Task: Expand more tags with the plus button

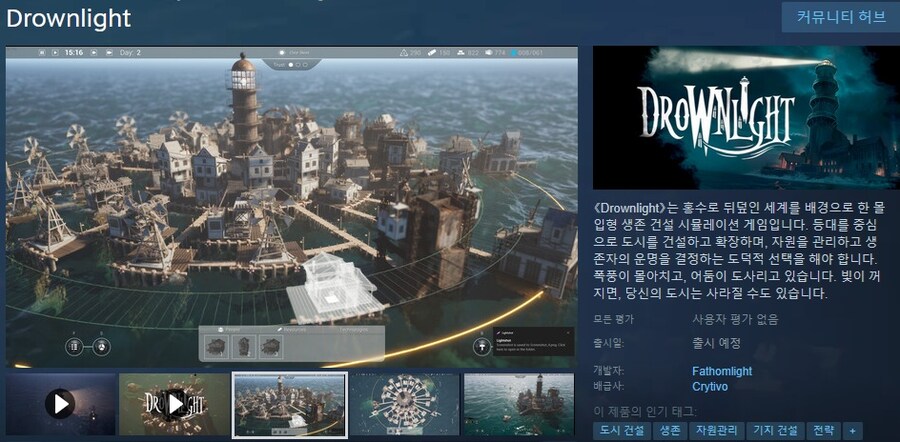Action: pyautogui.click(x=853, y=430)
